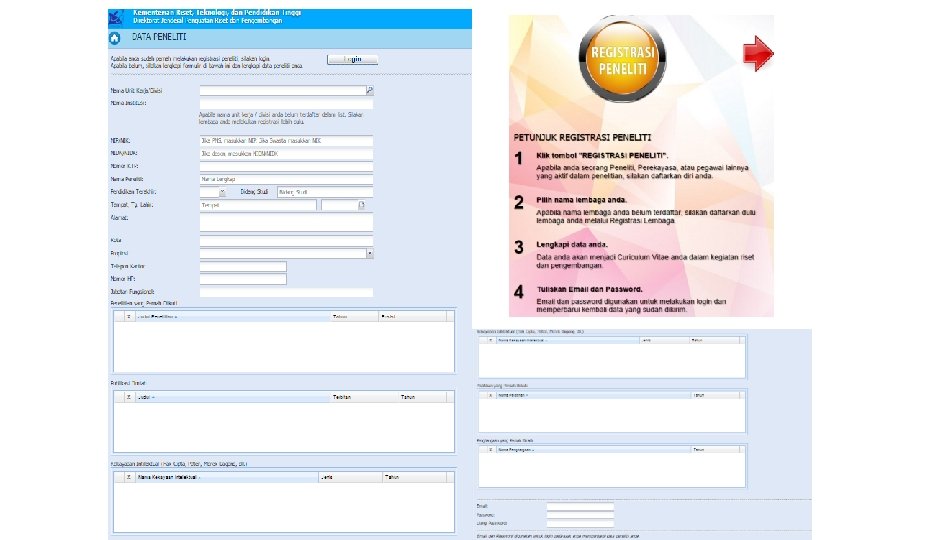The image size is (936, 540).
Task: Click the Σ cell in the Pelatihan table header
Action: (491, 395)
